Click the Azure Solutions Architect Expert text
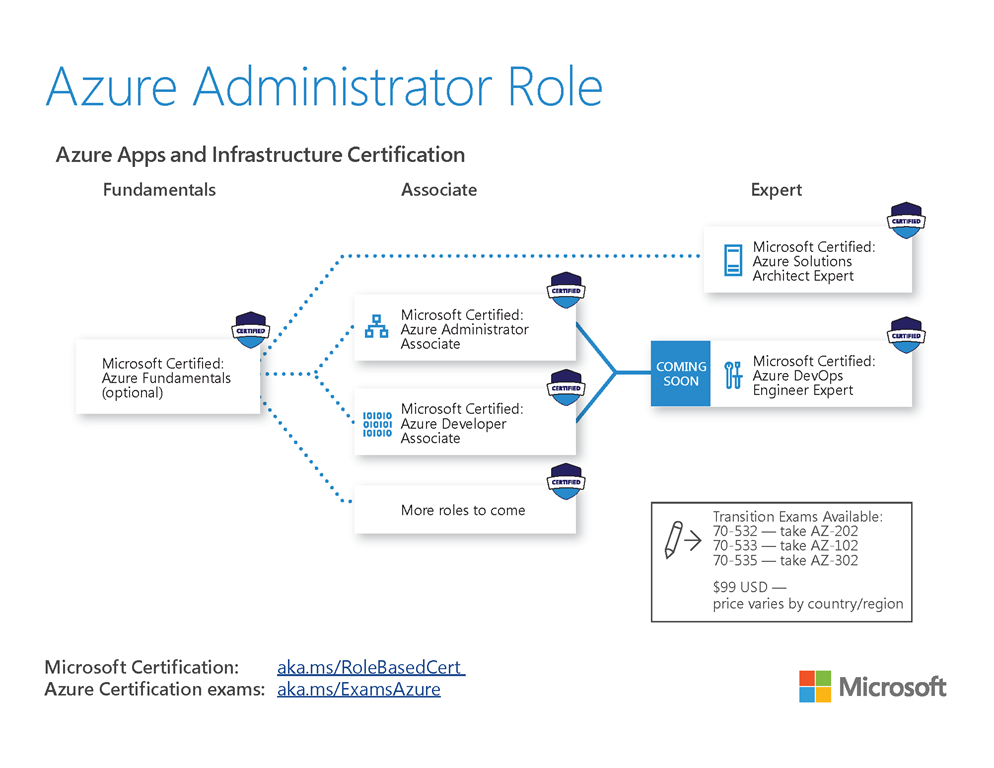The height and width of the screenshot is (768, 994). click(814, 261)
